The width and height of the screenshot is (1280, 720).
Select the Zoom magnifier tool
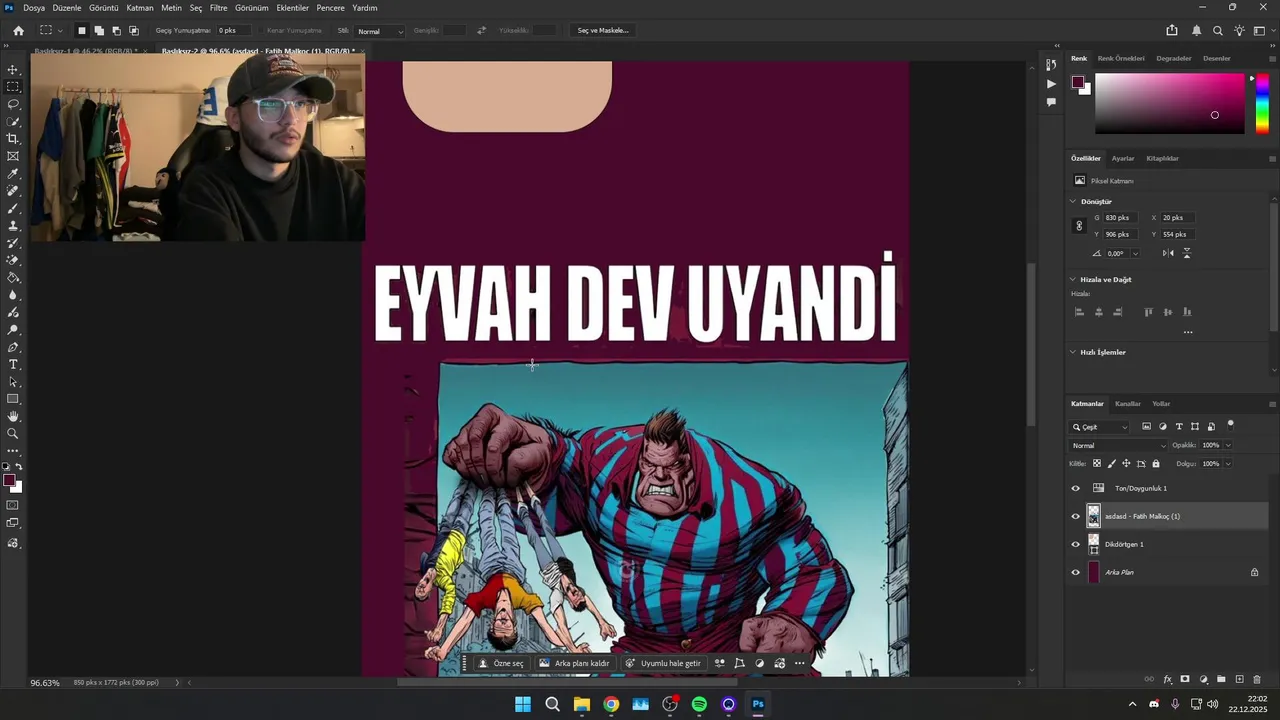[x=13, y=434]
